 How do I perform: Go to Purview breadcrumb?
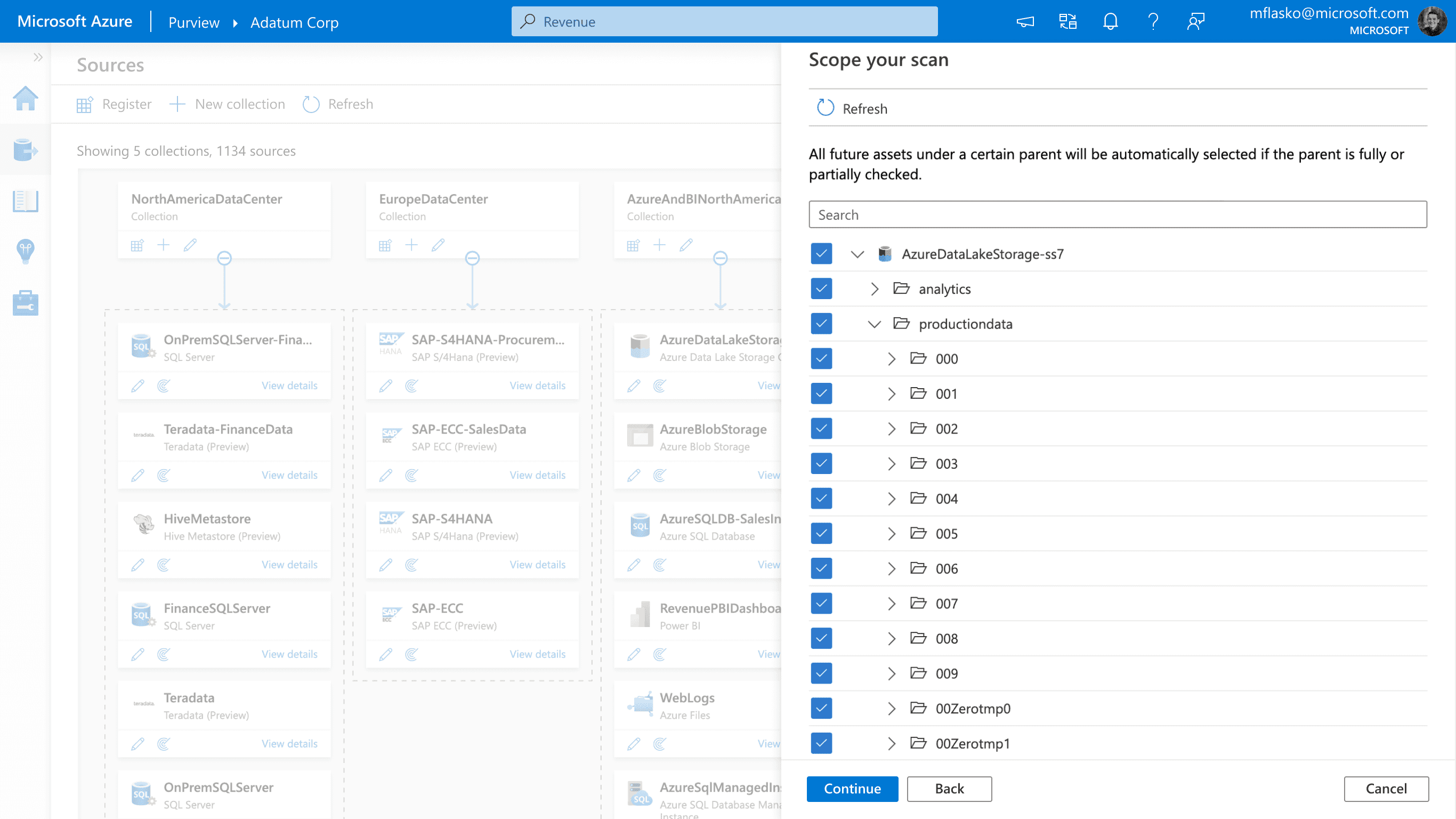(x=194, y=22)
